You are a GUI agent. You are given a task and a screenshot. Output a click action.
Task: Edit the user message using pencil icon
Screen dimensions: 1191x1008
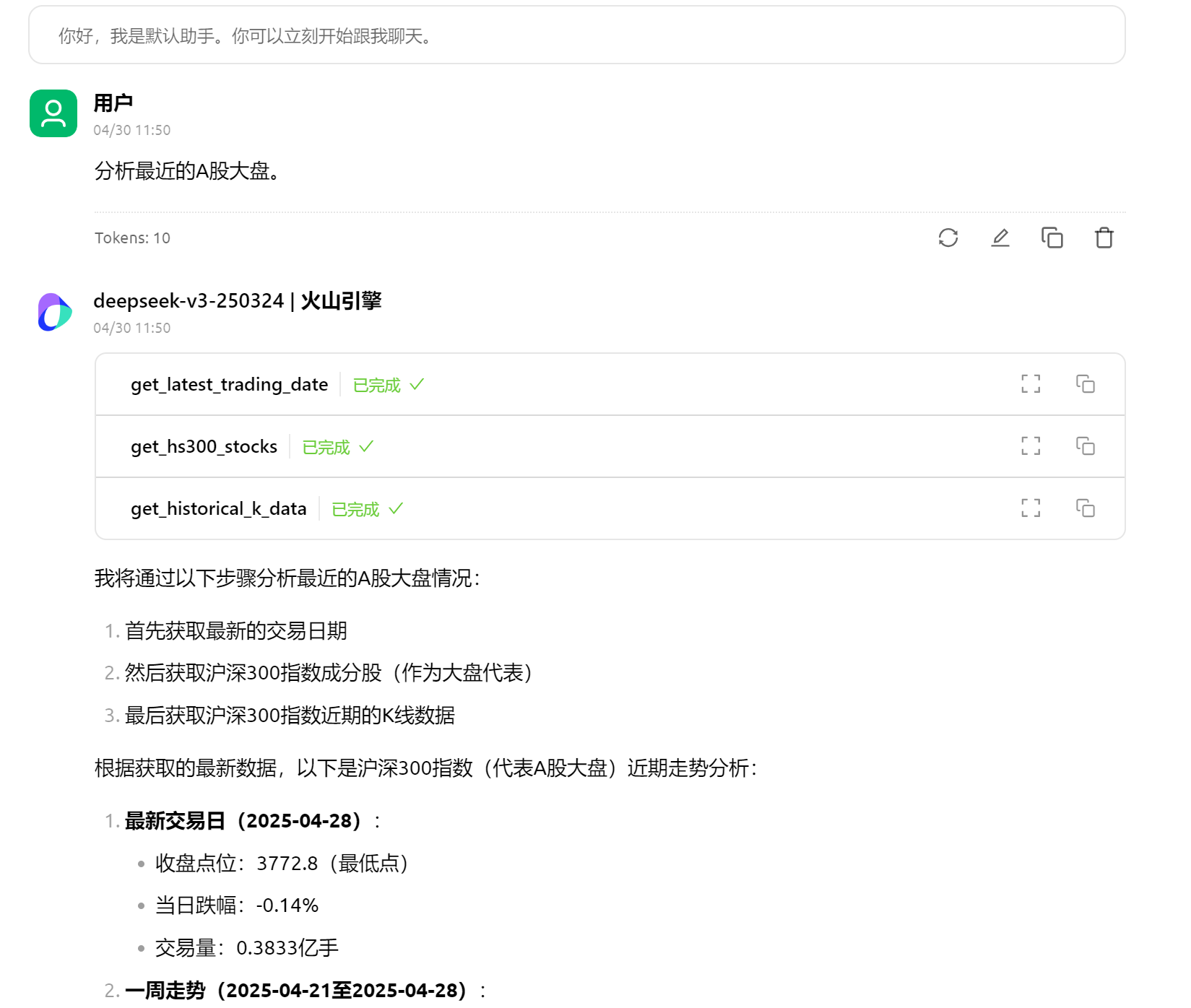point(1000,238)
